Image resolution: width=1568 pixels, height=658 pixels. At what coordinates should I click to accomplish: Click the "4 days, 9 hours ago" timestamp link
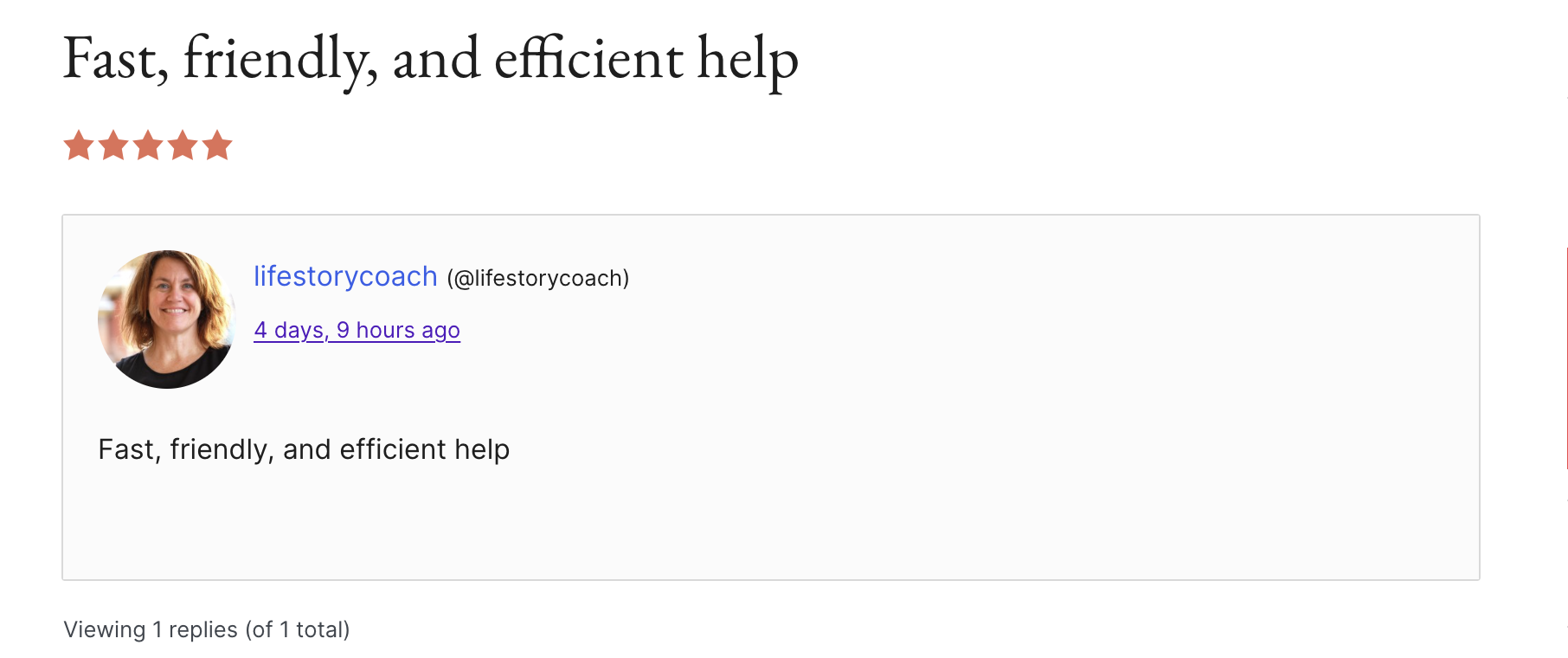pyautogui.click(x=357, y=331)
